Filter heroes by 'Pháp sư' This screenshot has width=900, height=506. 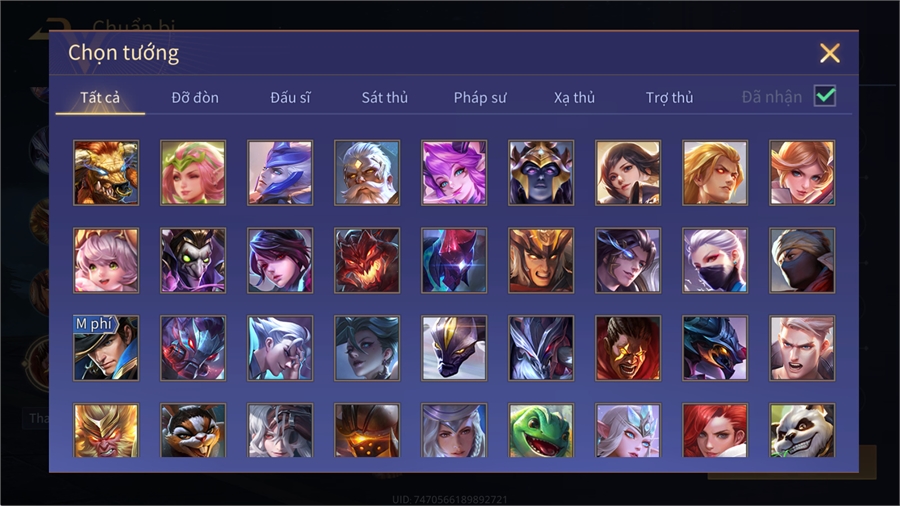(480, 98)
